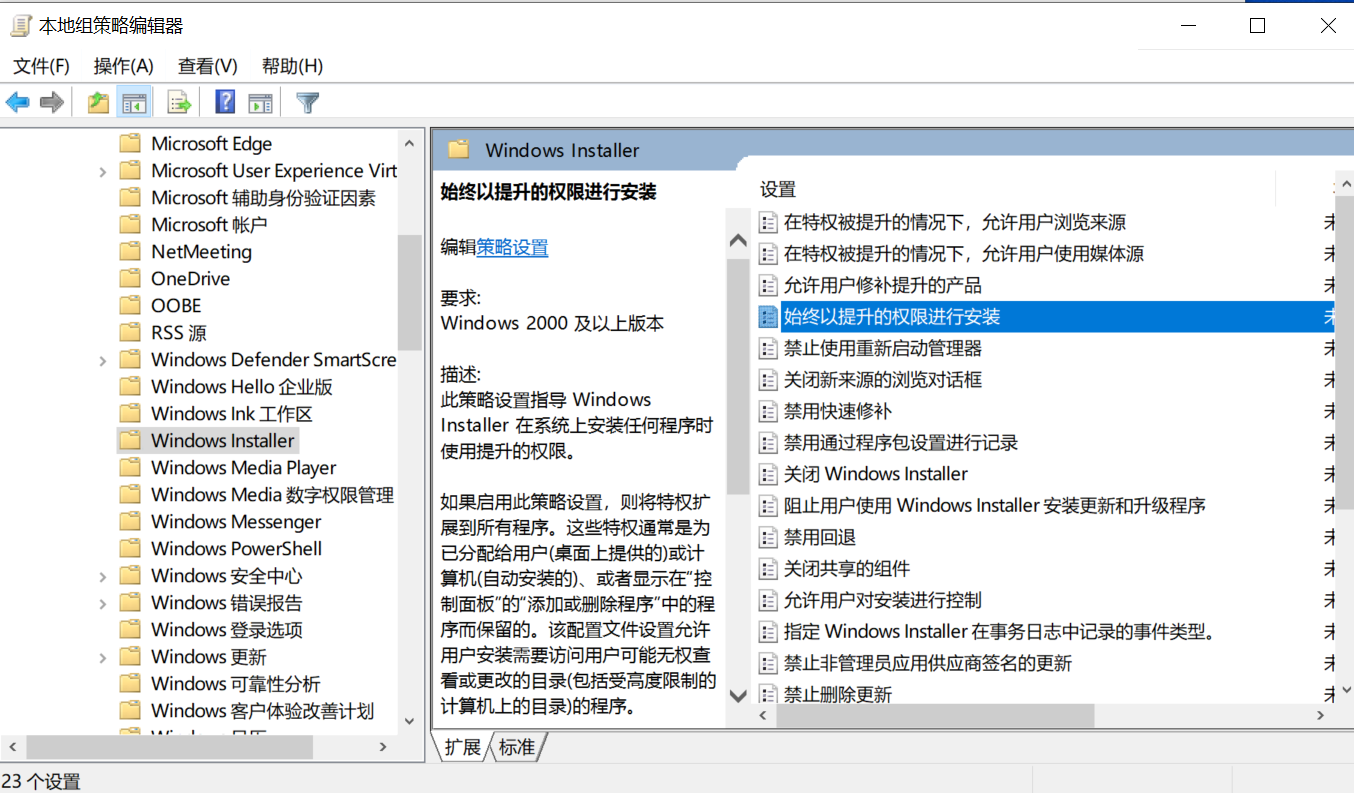Screen dimensions: 1354x793
Task: Toggle Show/Hide Console Tree toolbar button
Action: 133,102
